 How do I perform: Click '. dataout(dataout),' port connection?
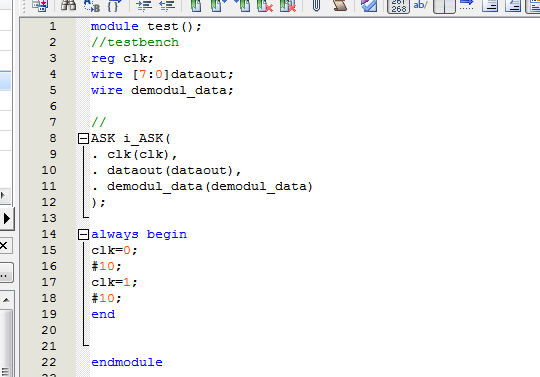[166, 170]
